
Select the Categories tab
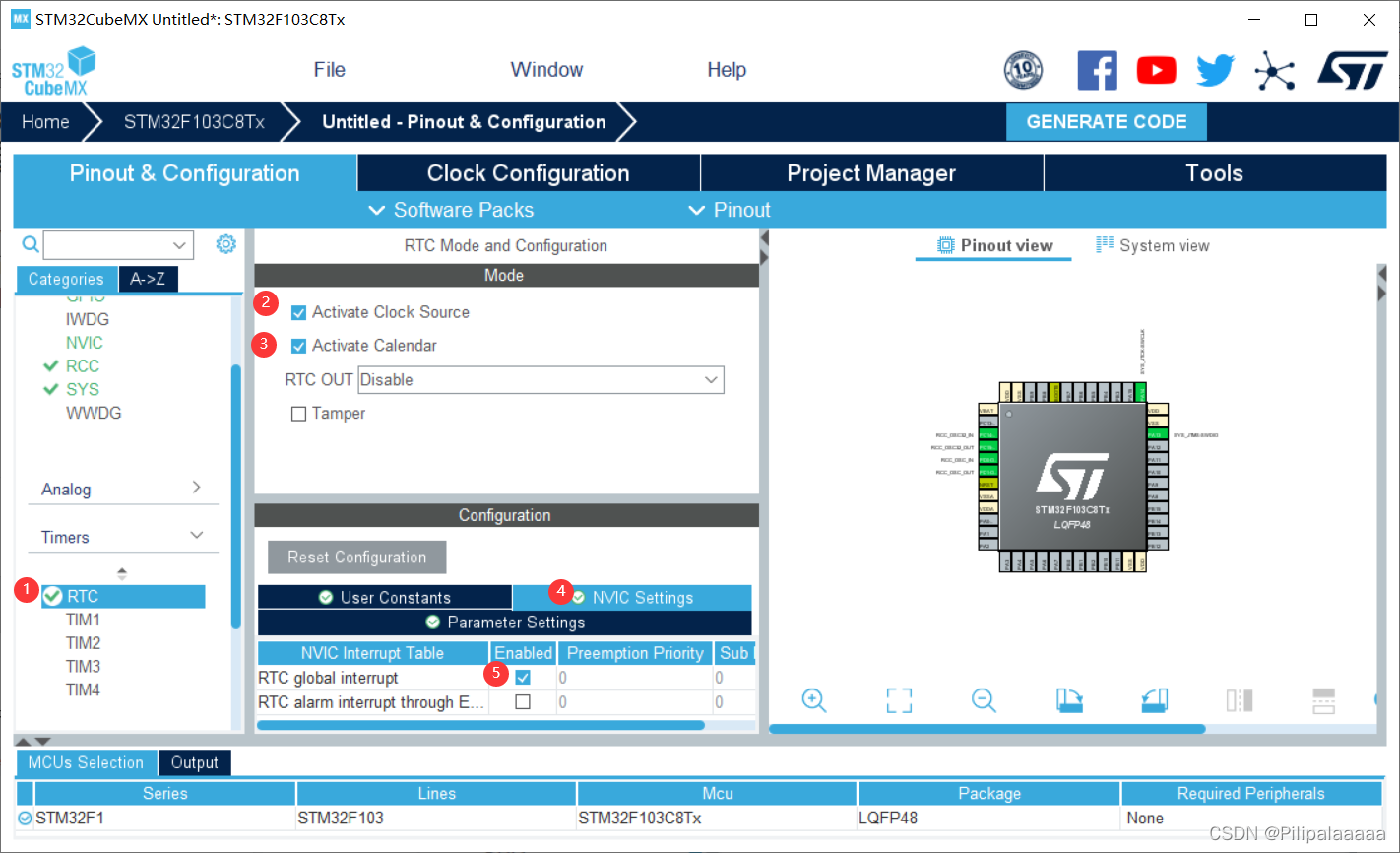pos(66,279)
